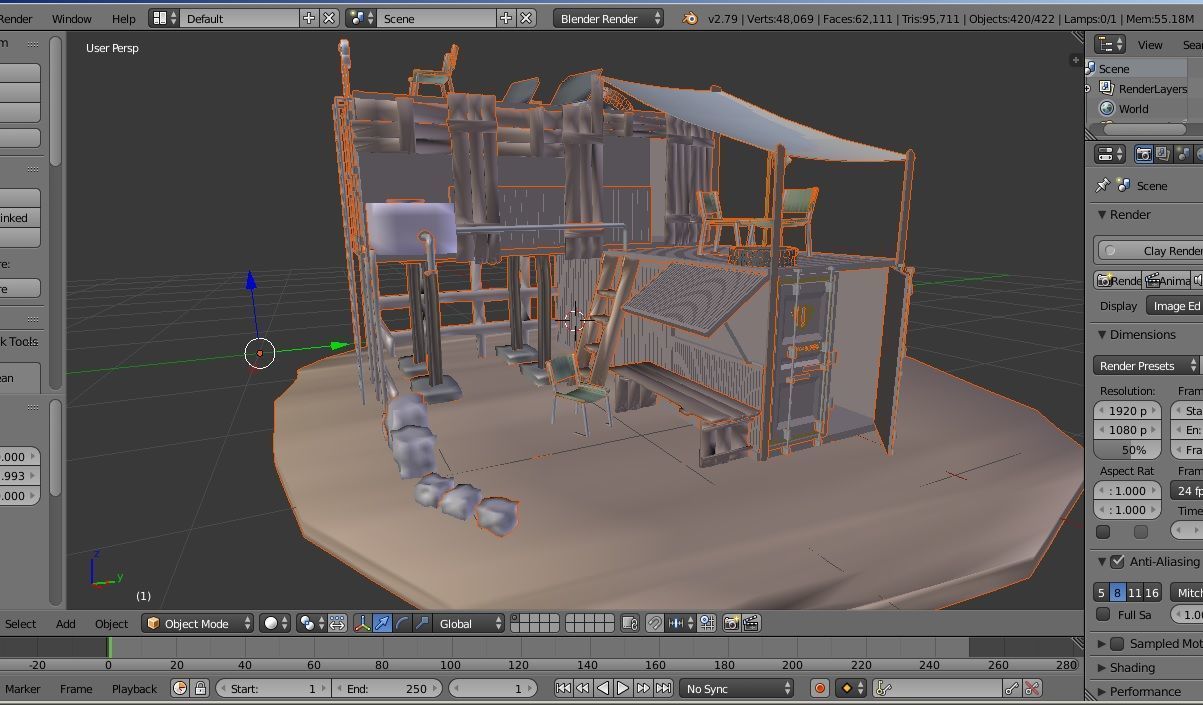This screenshot has width=1203, height=705.
Task: Toggle manipulate center points icon
Action: (x=337, y=623)
